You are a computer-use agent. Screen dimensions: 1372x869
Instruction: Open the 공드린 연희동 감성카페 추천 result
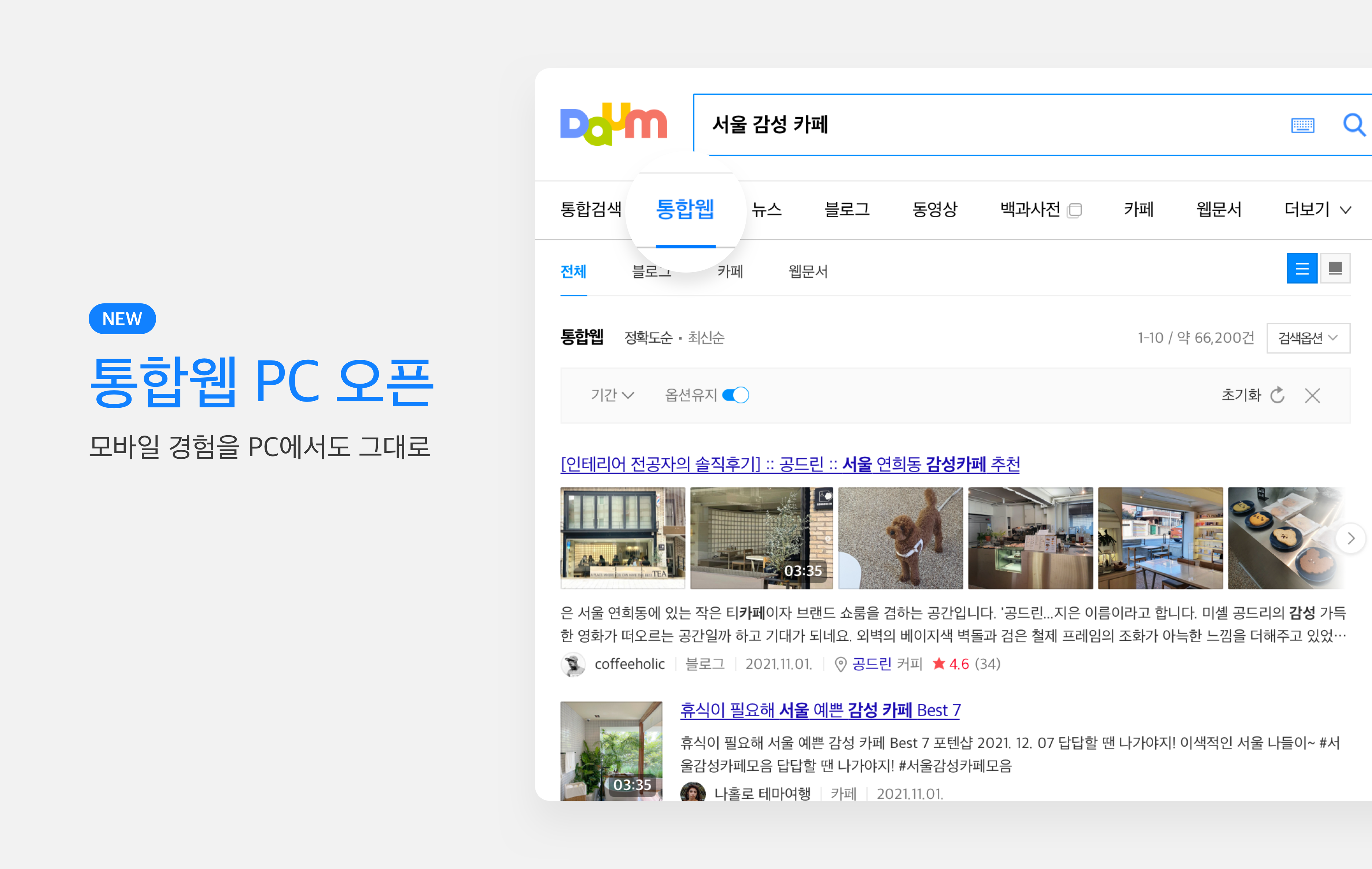coord(790,464)
